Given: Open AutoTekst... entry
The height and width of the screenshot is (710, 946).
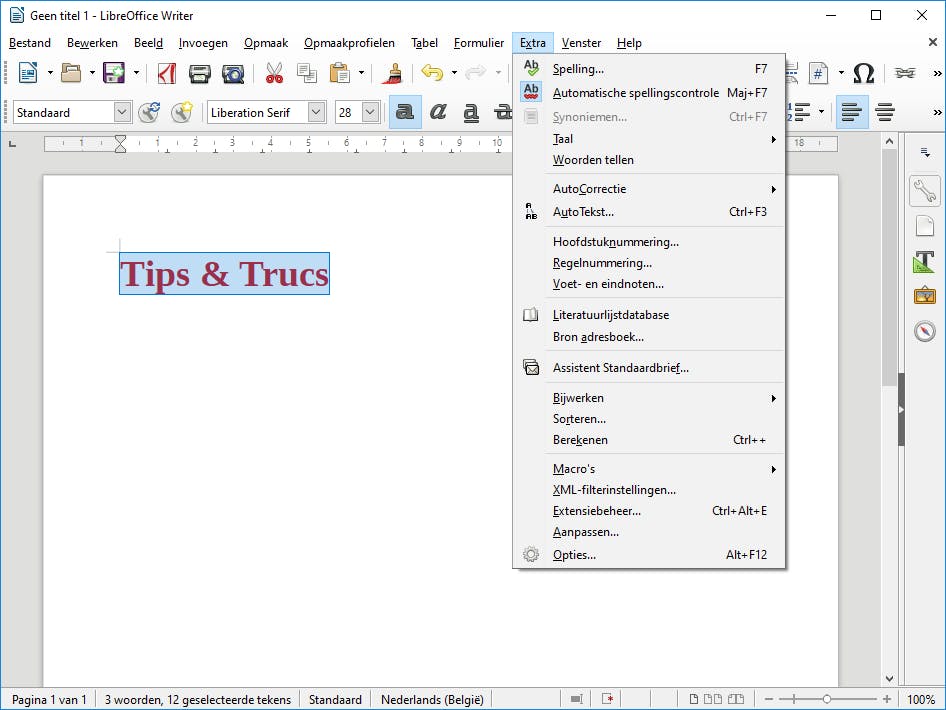Looking at the screenshot, I should point(649,212).
